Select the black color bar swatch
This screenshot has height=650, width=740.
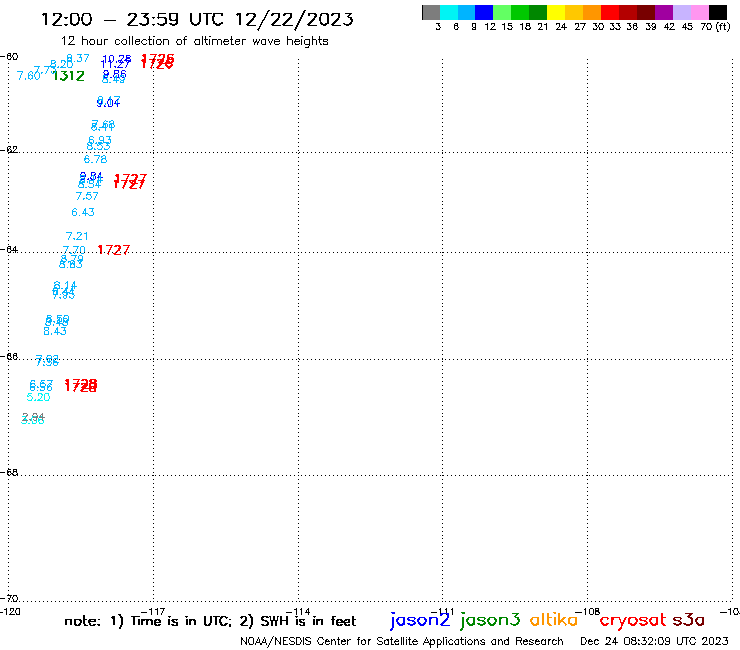pos(718,12)
